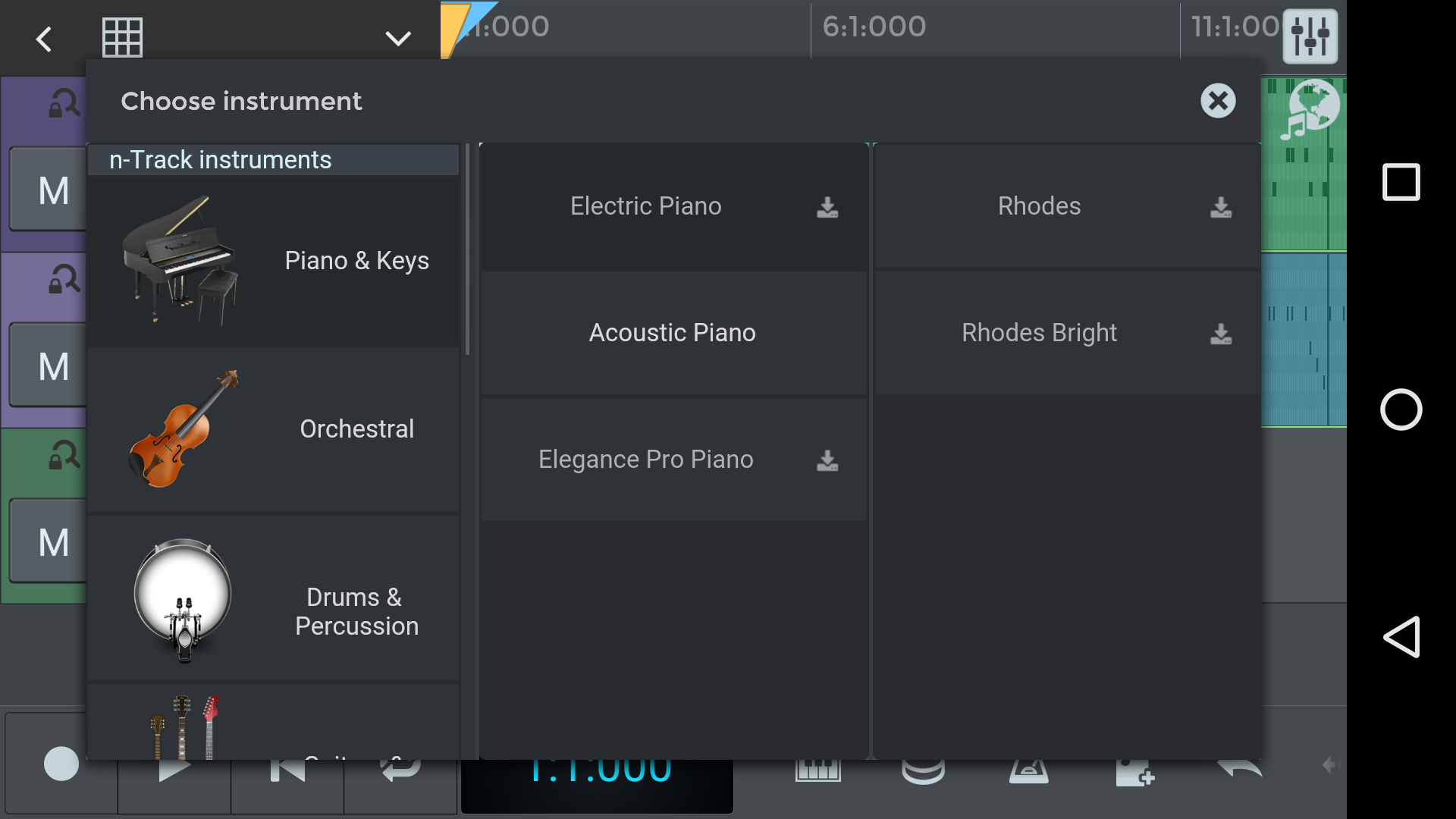This screenshot has height=819, width=1456.
Task: Open the mixer panel via equalizer icon
Action: click(x=1311, y=38)
